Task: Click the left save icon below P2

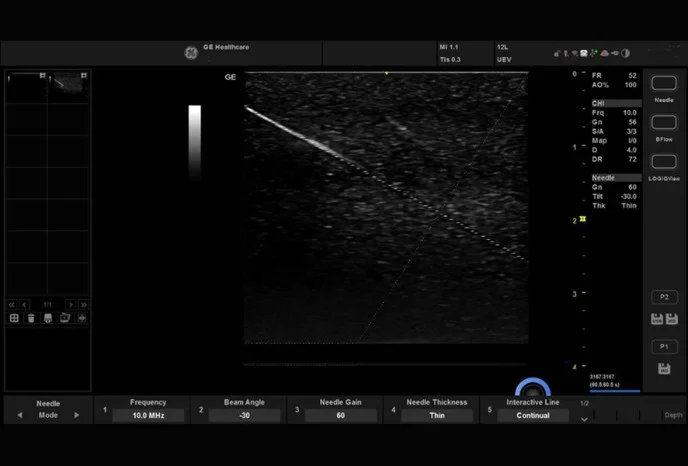Action: (x=657, y=319)
